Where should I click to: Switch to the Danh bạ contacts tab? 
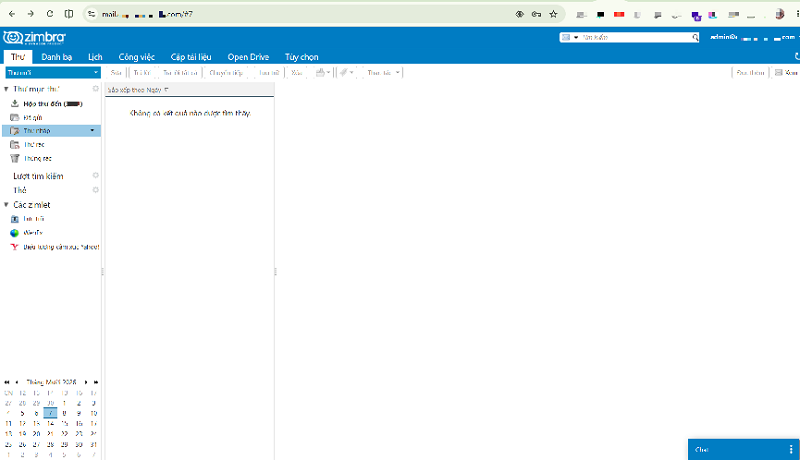click(57, 57)
